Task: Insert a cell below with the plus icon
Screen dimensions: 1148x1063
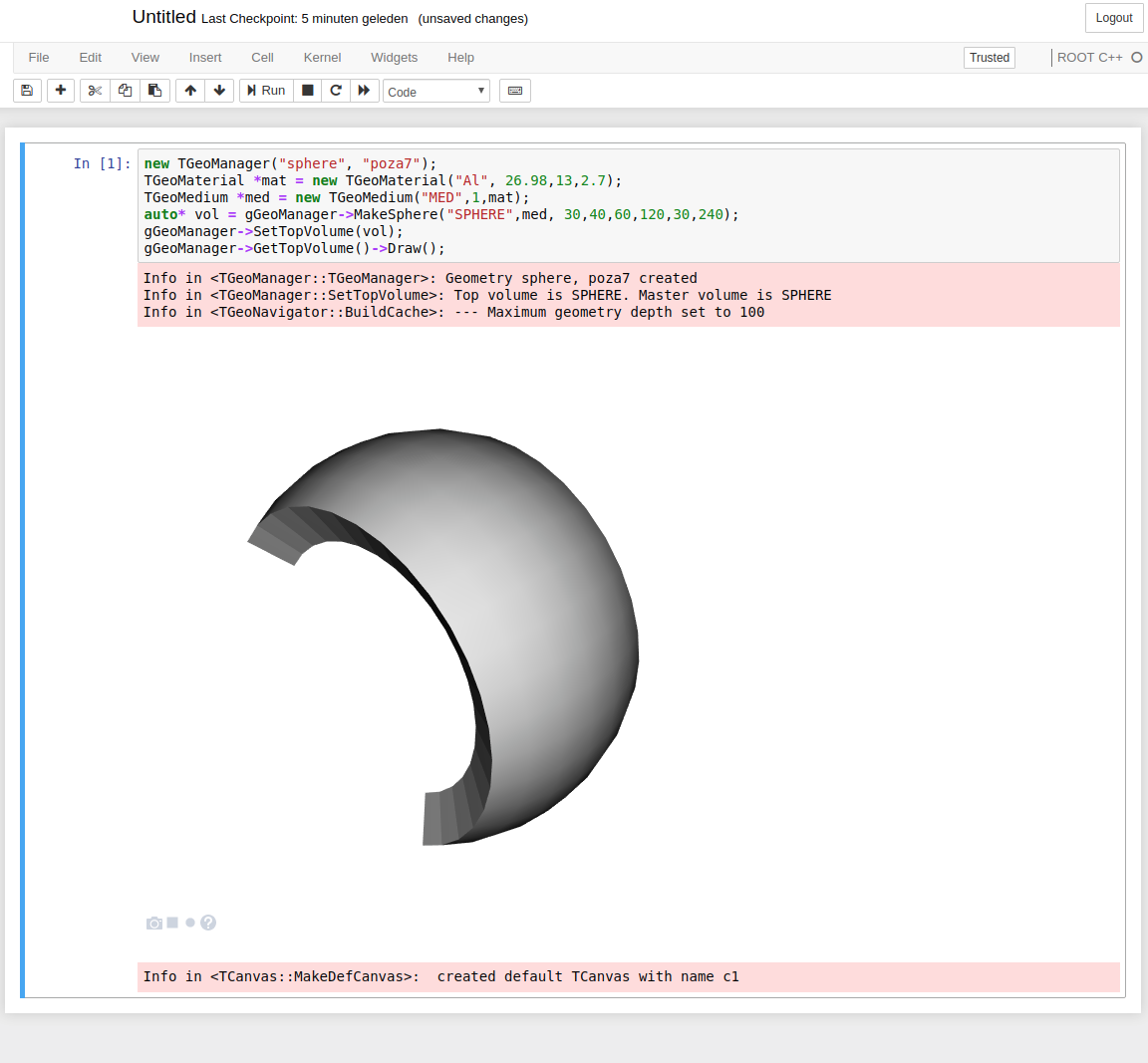Action: [x=61, y=91]
